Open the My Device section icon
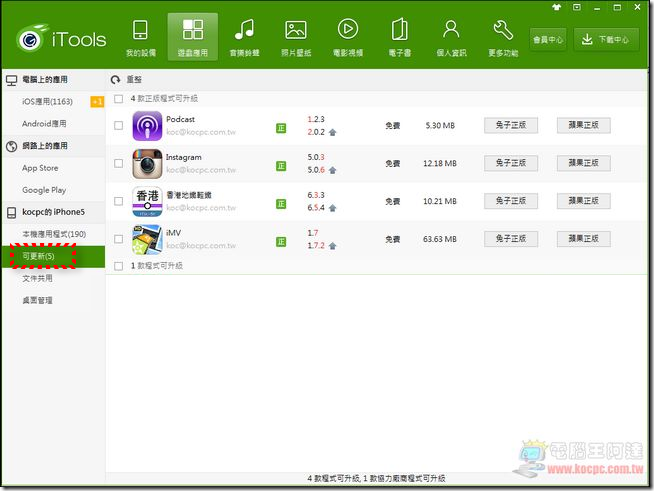 tap(141, 30)
